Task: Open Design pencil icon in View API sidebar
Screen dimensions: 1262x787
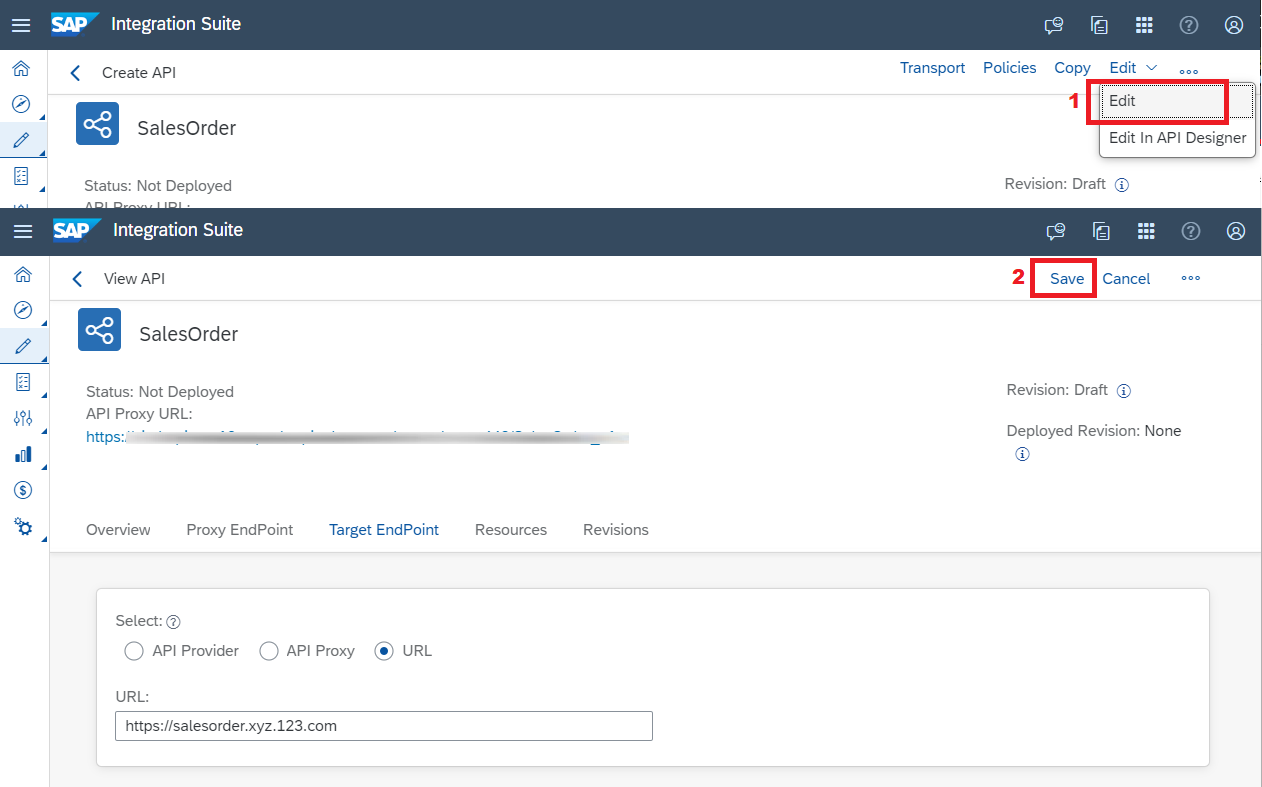Action: point(23,346)
